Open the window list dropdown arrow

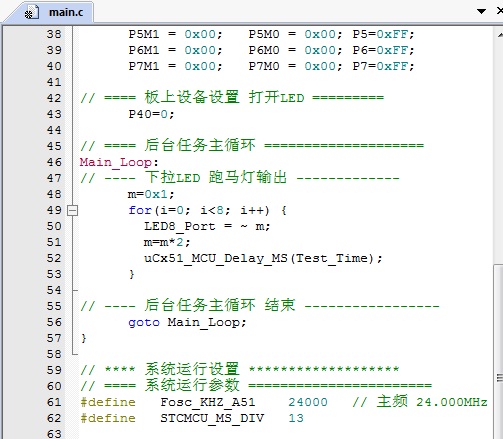(x=481, y=11)
